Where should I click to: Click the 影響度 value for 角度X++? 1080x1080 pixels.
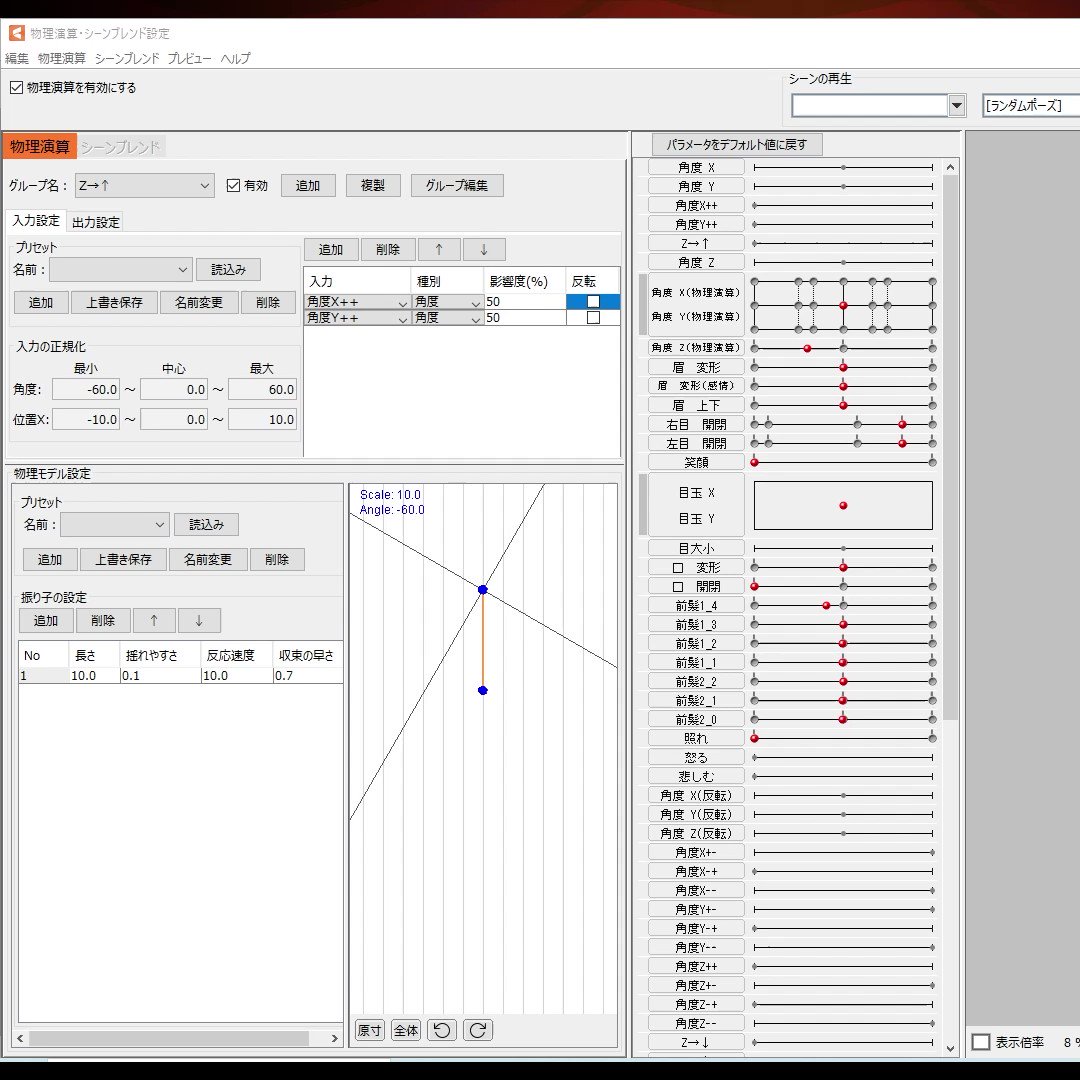click(525, 302)
